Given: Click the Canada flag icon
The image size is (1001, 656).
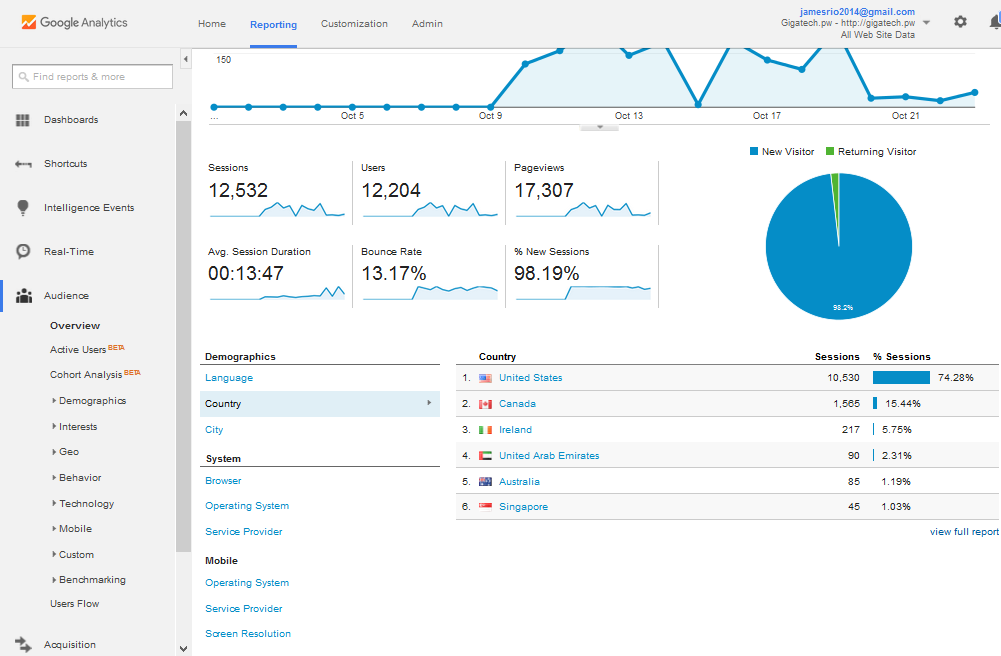Looking at the screenshot, I should tap(485, 404).
